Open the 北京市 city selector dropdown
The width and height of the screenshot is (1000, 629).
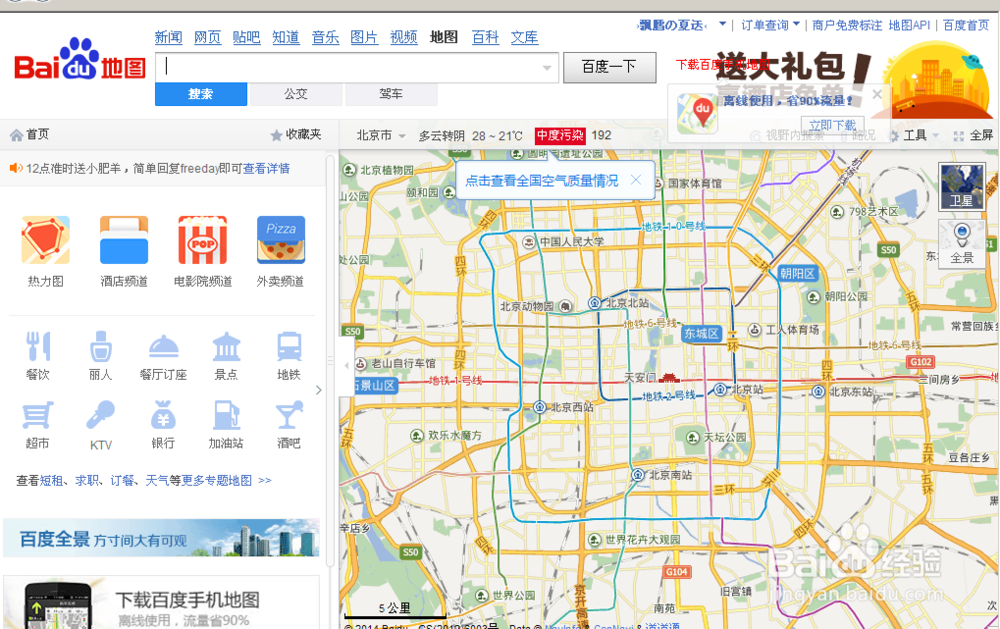point(381,135)
